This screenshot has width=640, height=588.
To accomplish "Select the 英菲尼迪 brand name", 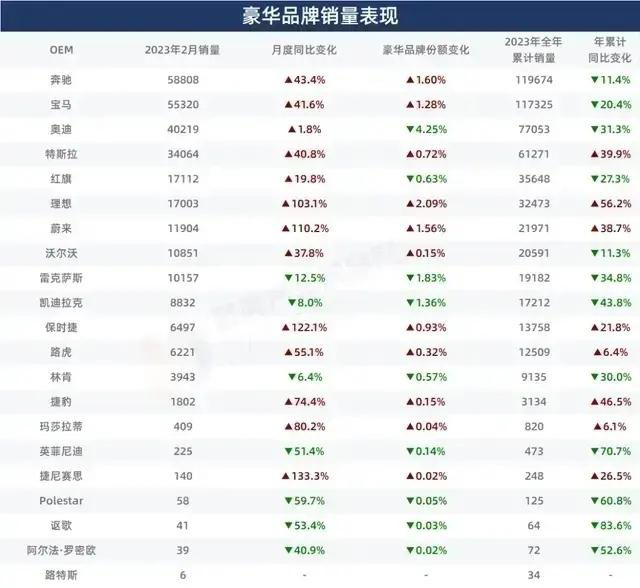I will tap(61, 451).
